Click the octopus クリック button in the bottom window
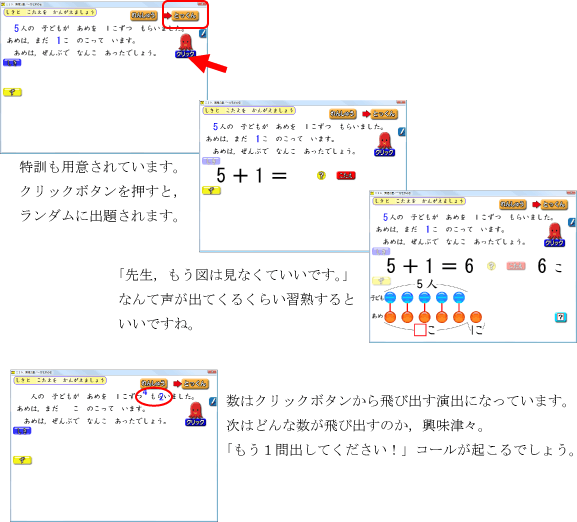Screen dimensions: 577x522 click(195, 415)
